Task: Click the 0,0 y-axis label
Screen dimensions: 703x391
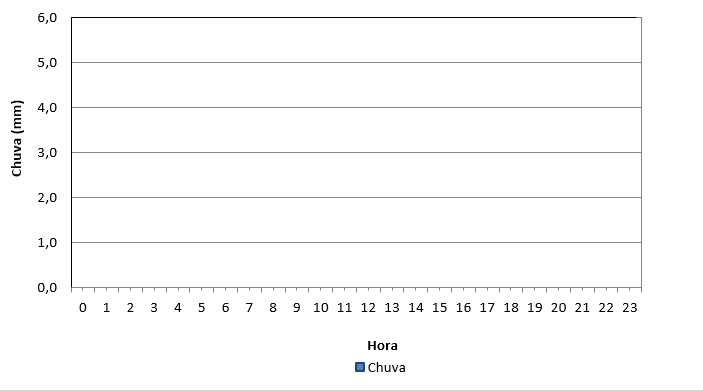Action: 48,288
